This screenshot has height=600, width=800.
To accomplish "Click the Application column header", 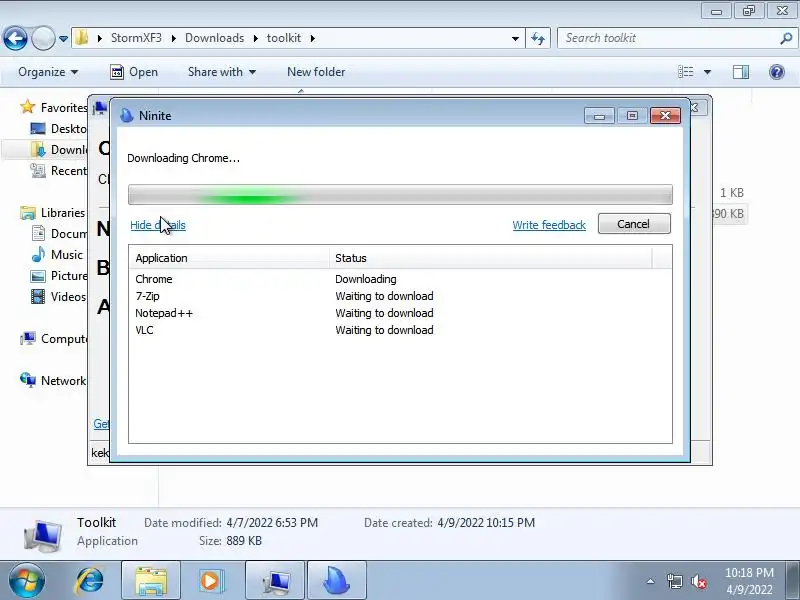I will (229, 258).
